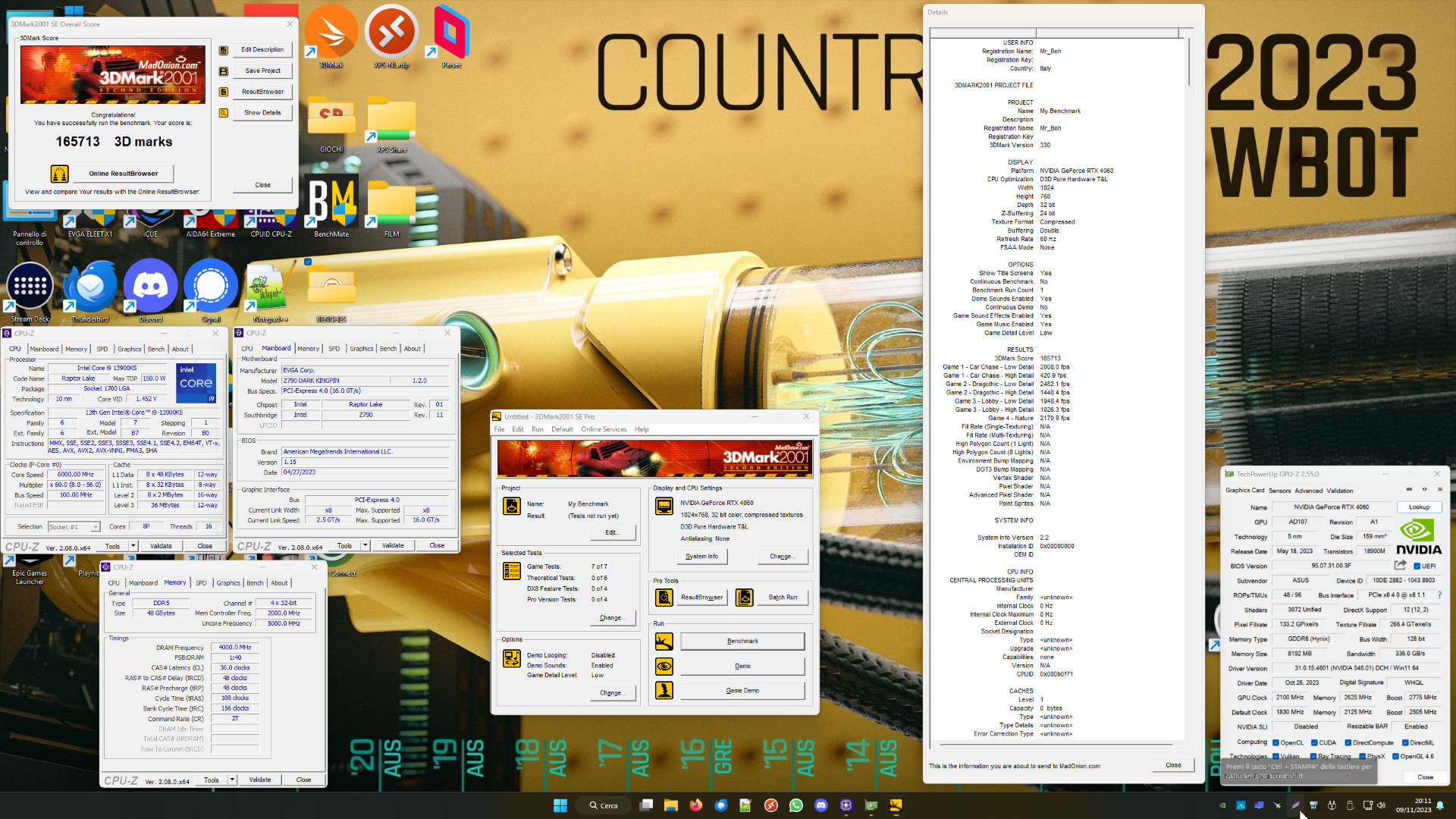This screenshot has width=1456, height=819.
Task: Launch the Parsec desktop icon
Action: tap(451, 36)
